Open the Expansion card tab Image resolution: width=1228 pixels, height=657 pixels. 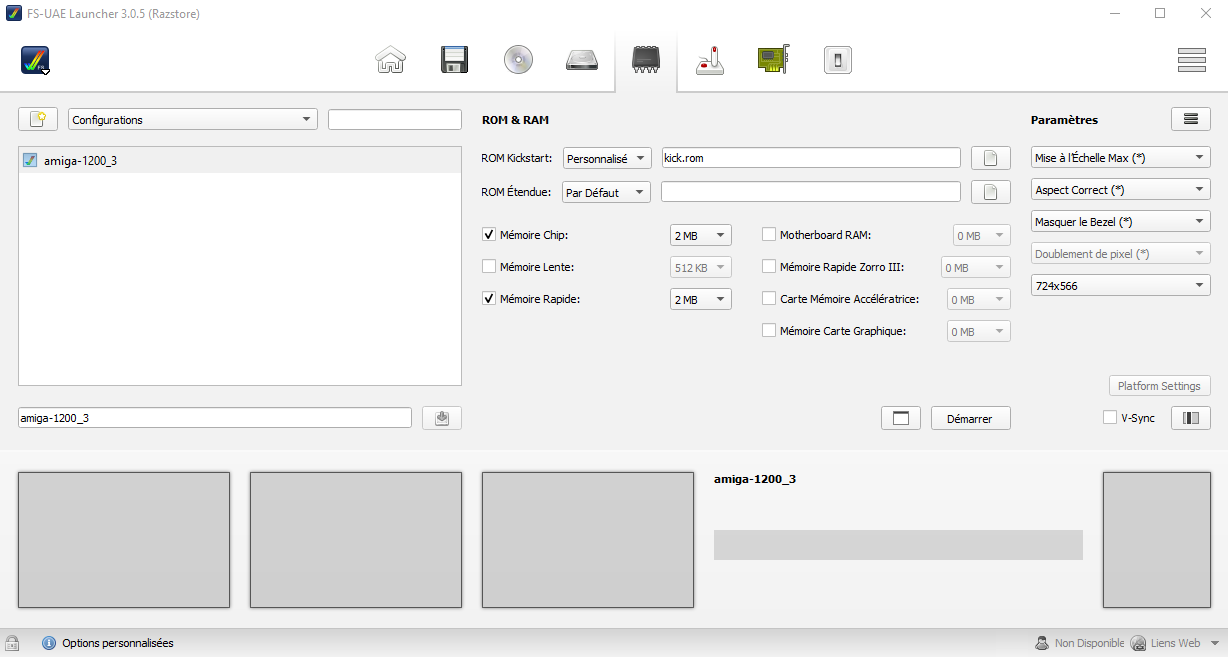click(x=774, y=60)
